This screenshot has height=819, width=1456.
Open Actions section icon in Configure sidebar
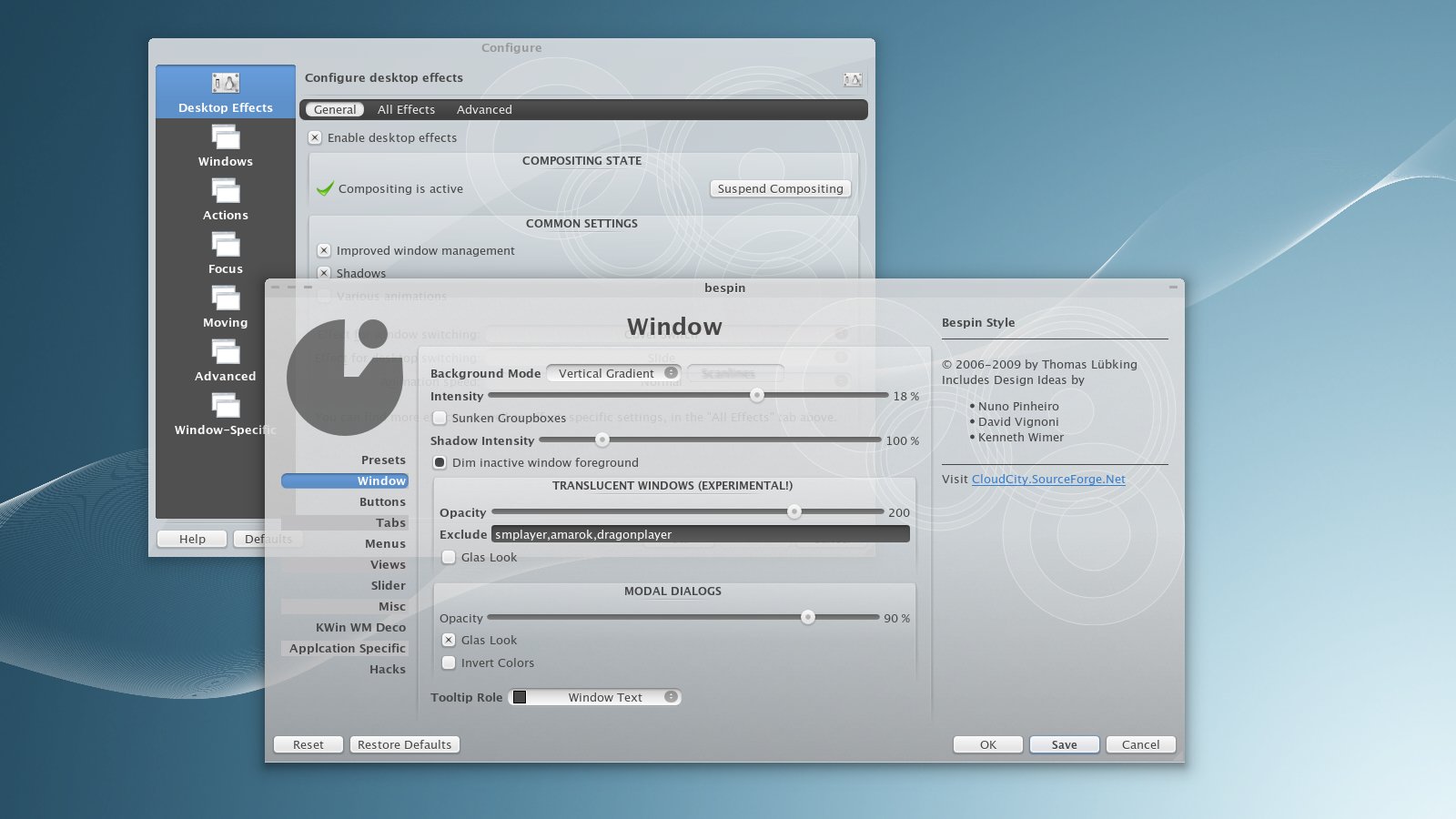226,190
